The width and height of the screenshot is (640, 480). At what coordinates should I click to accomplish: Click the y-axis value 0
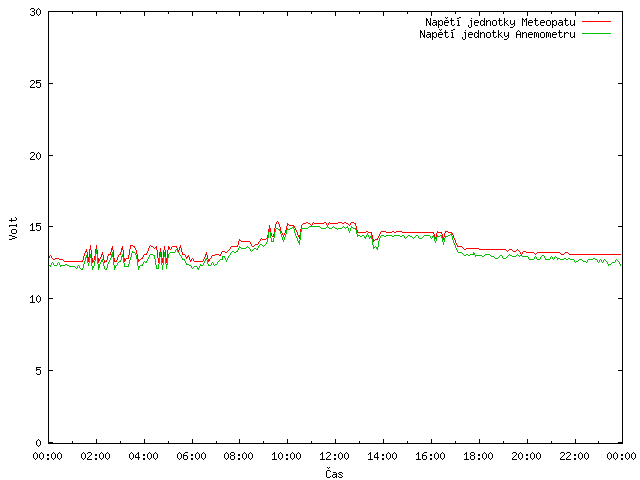click(x=38, y=443)
